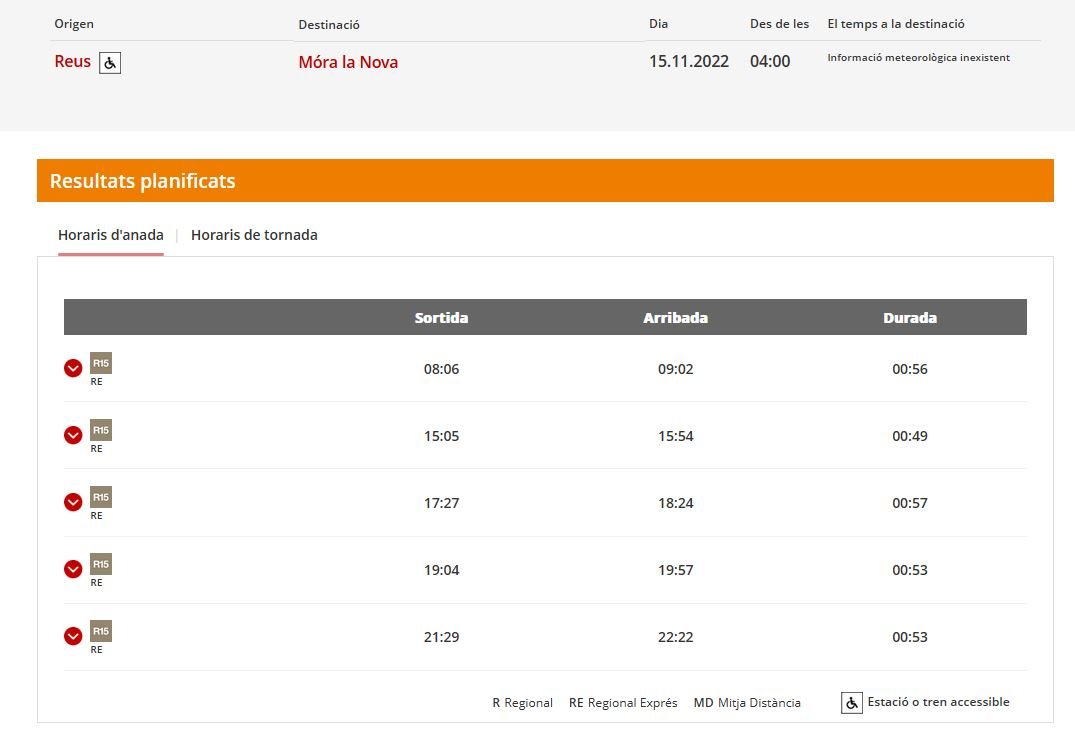Click the 15.11.2022 date value
The width and height of the screenshot is (1075, 735).
point(689,62)
